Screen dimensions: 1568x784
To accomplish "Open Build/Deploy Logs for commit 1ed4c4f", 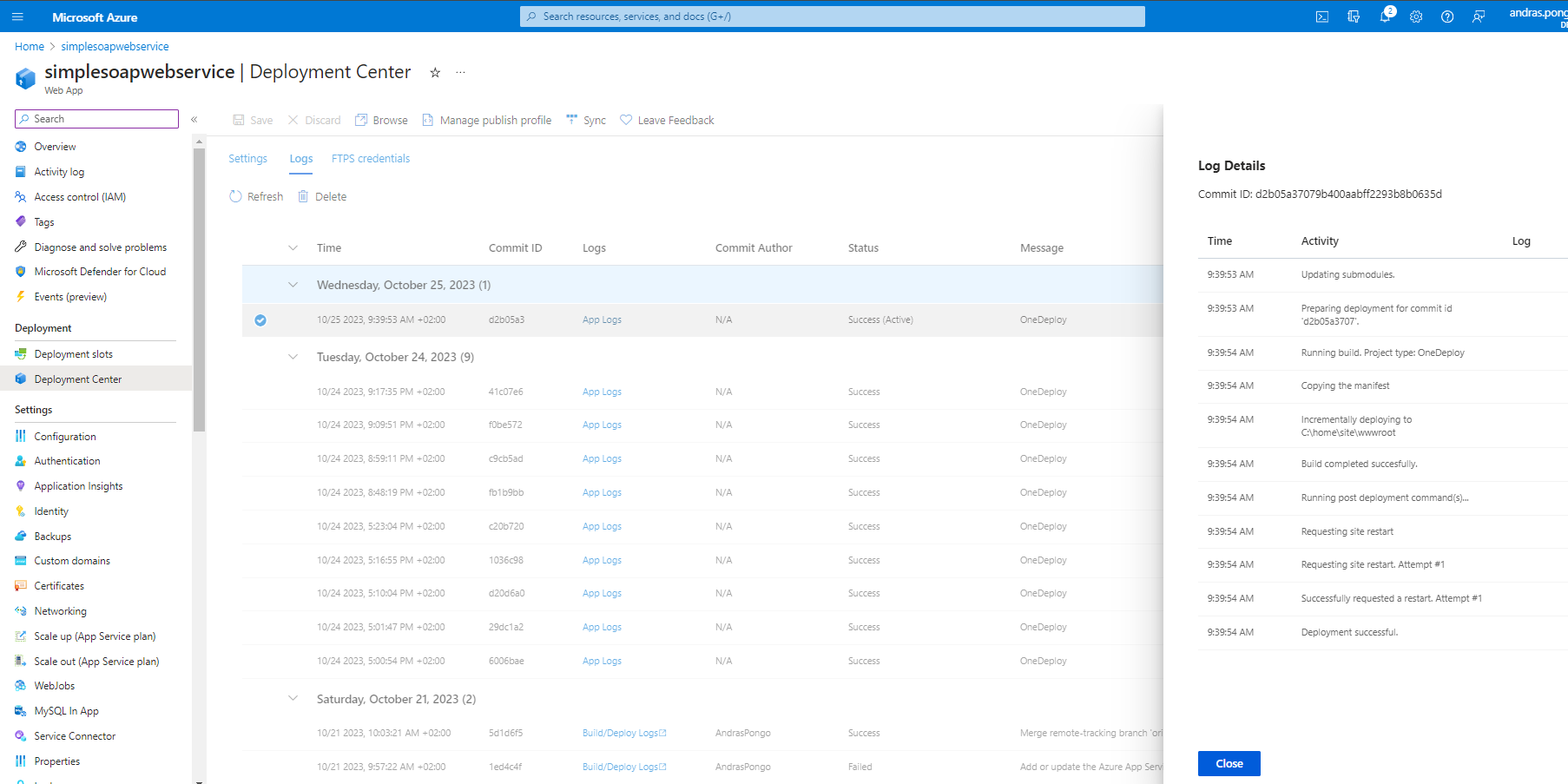I will coord(624,768).
